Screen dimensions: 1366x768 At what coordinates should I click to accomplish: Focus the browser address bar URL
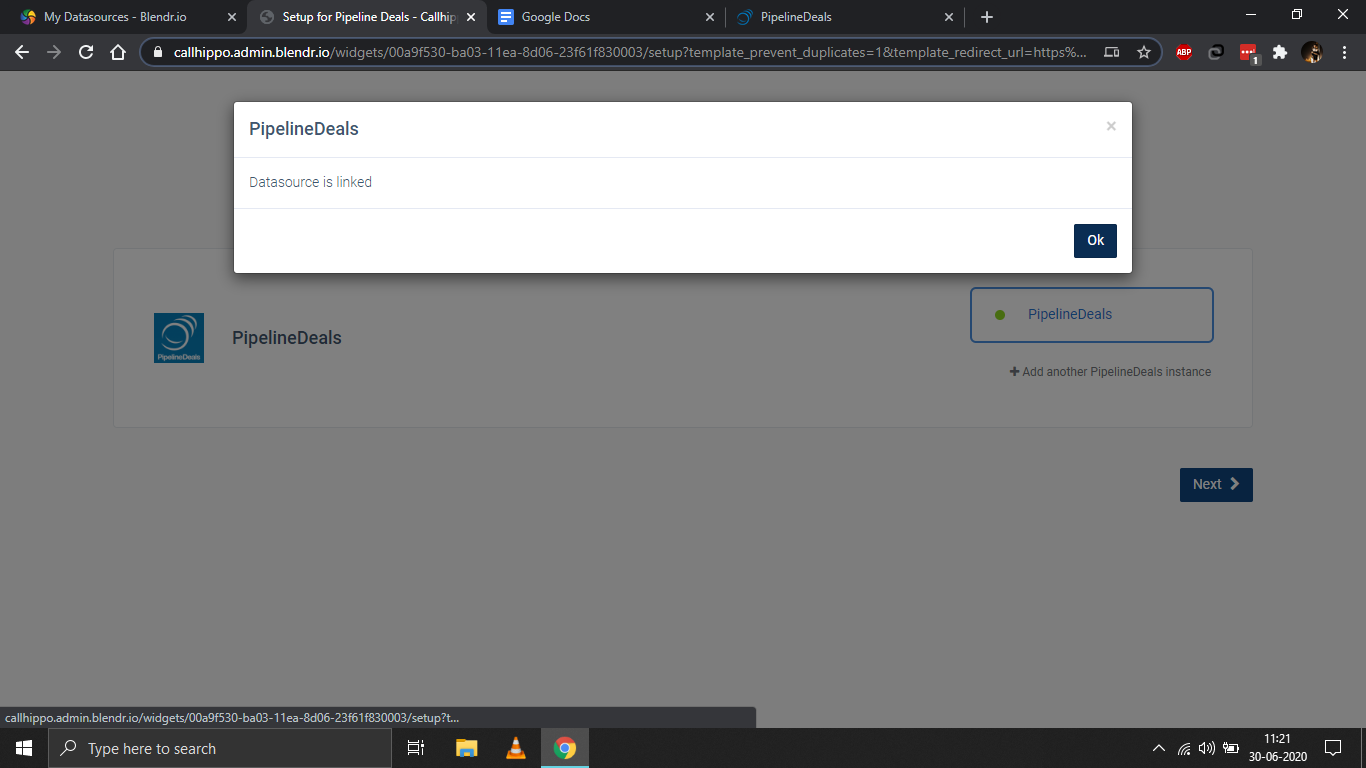pyautogui.click(x=630, y=52)
